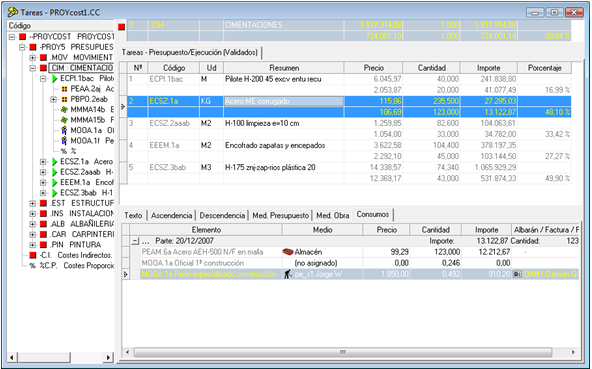
Task: Click the red square icon of .PIN PINTURA
Action: pos(43,245)
